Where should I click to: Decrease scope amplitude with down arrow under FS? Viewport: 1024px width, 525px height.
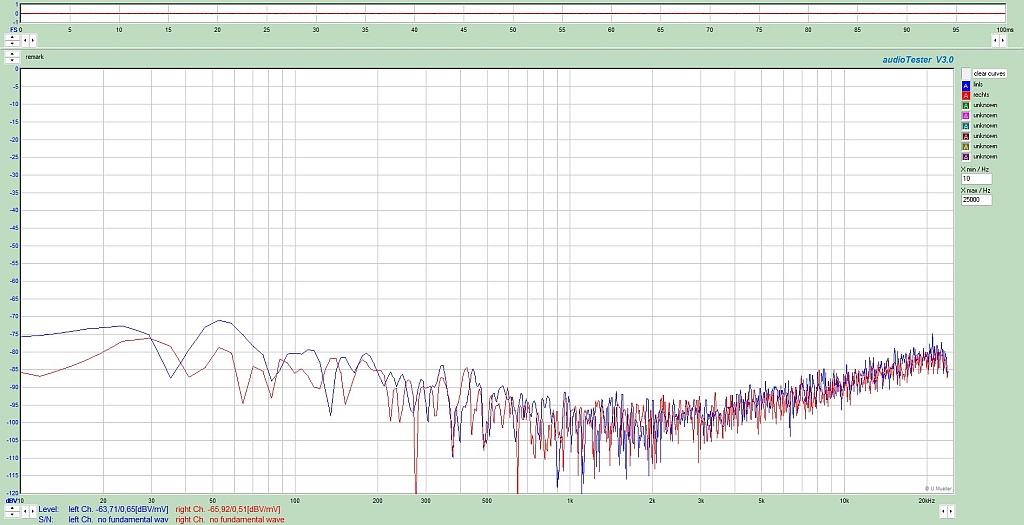tap(12, 43)
